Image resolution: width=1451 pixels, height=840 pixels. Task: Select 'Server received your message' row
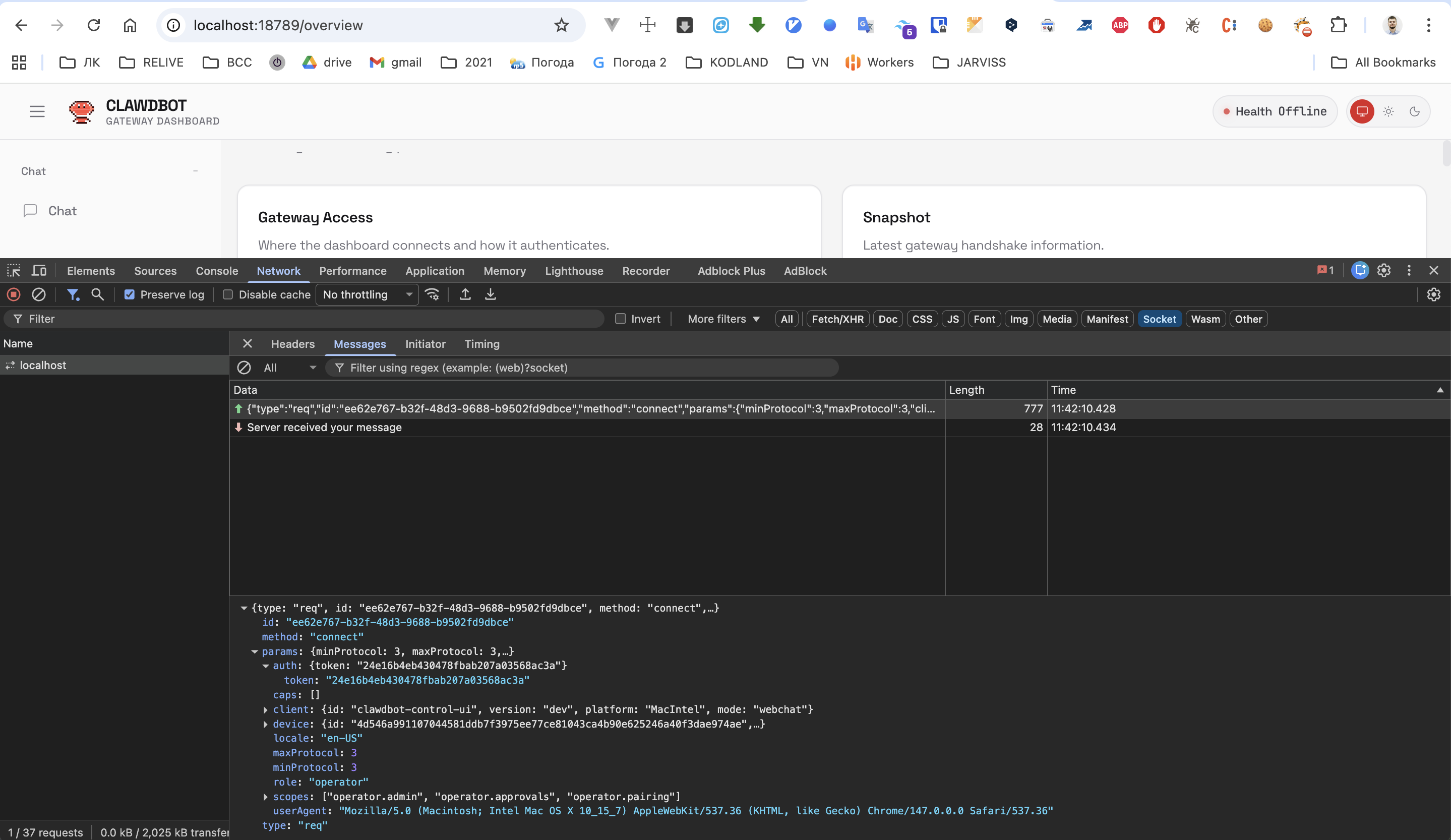pos(839,427)
